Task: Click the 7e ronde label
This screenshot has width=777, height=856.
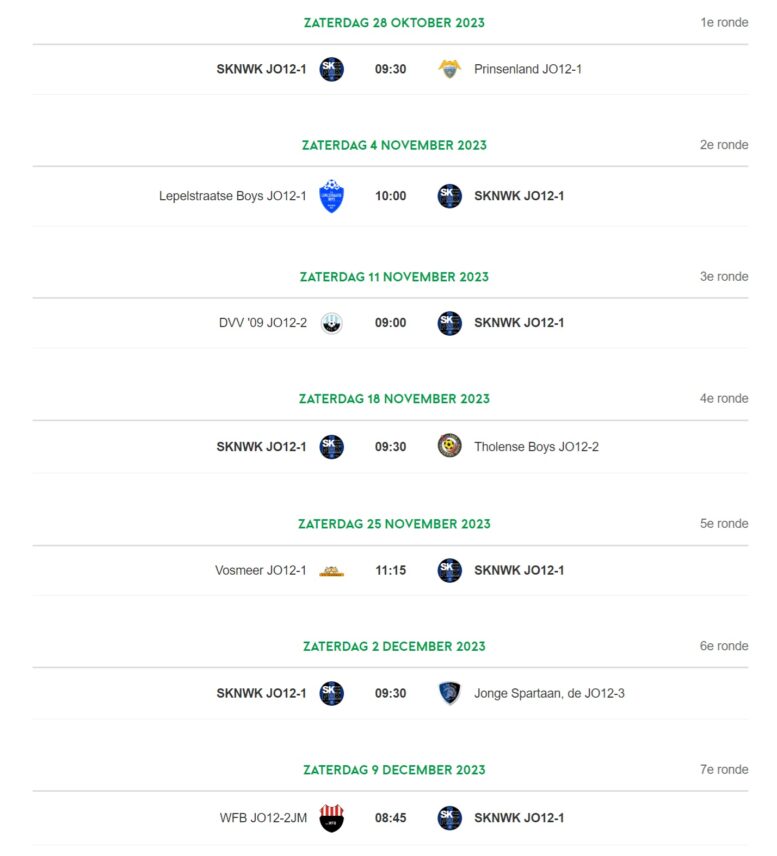Action: click(x=724, y=770)
